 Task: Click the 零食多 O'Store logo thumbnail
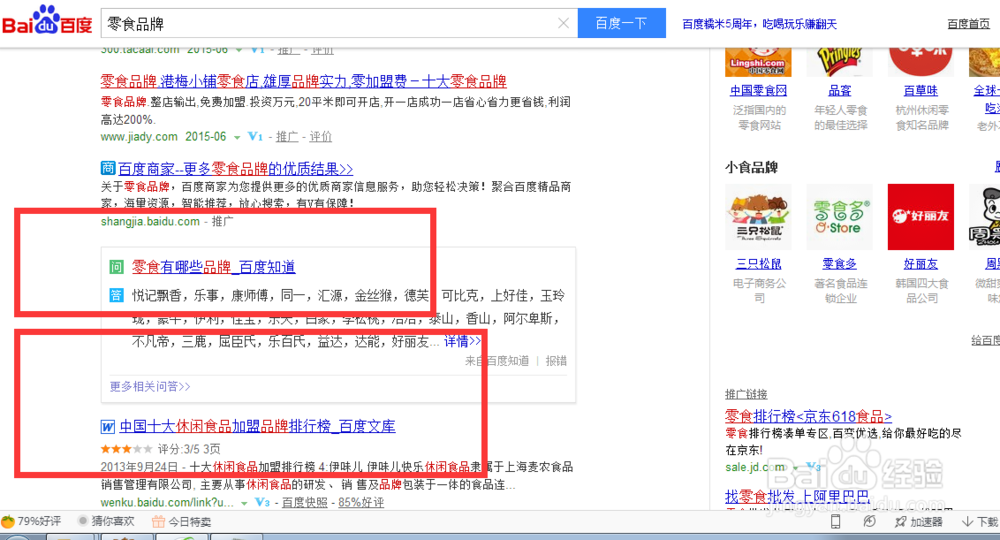click(x=839, y=217)
